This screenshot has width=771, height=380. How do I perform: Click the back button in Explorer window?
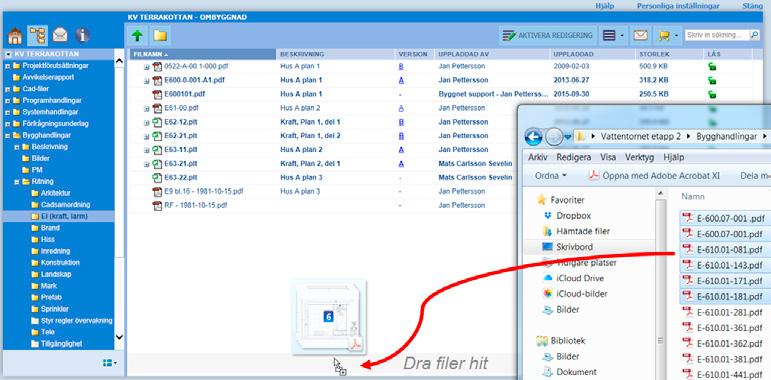pyautogui.click(x=534, y=136)
